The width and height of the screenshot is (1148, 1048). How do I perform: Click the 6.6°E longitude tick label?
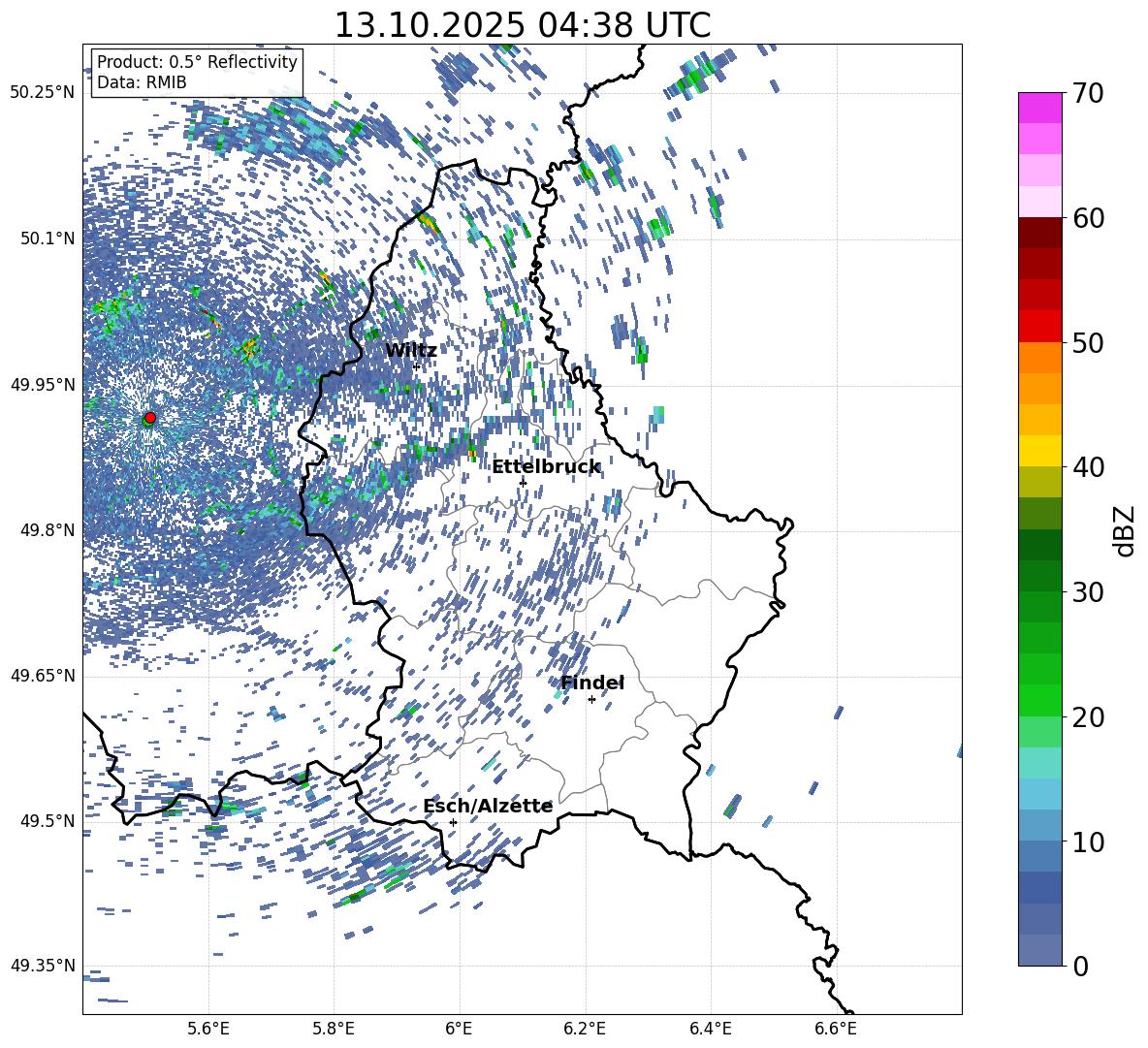pos(836,1029)
